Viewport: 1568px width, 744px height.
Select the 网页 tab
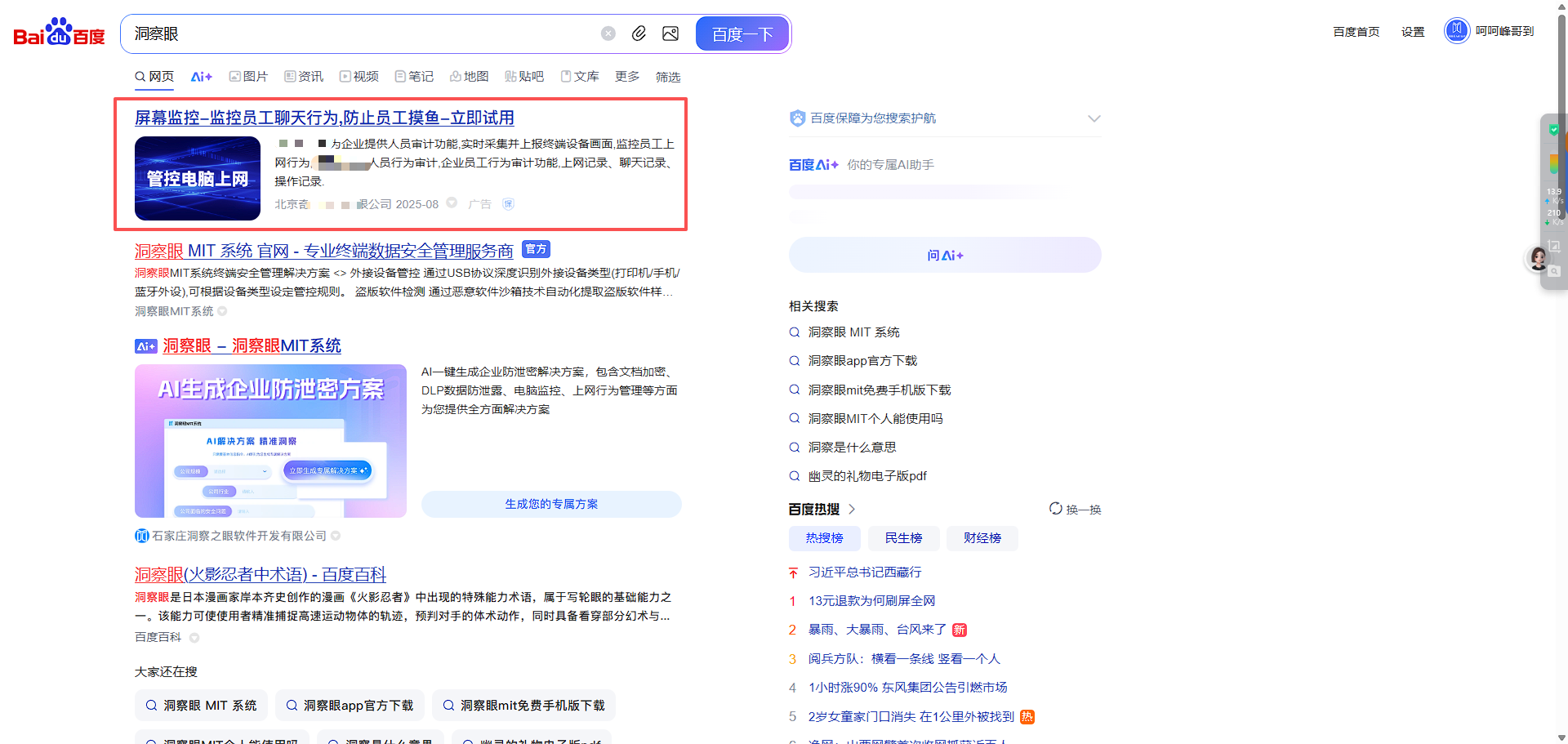click(154, 77)
